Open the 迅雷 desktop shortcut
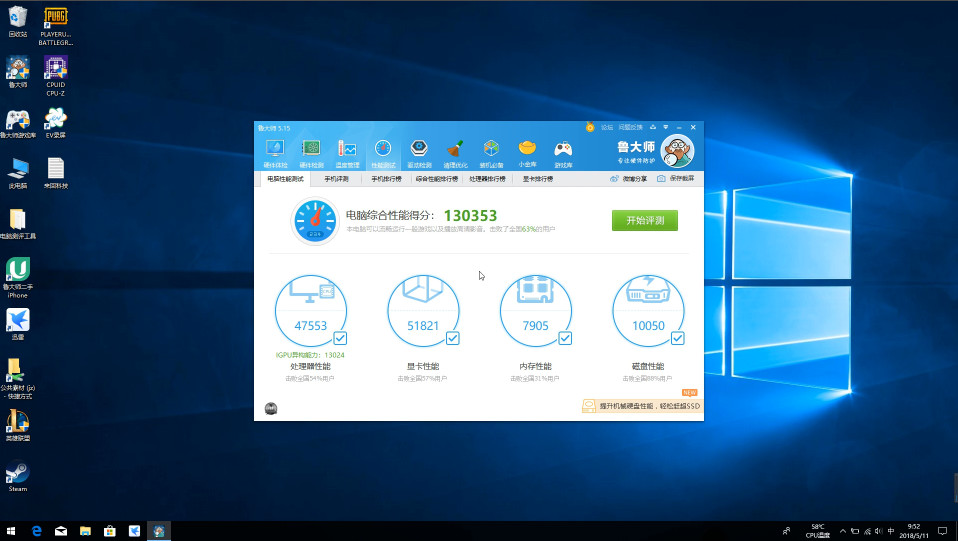 tap(18, 324)
